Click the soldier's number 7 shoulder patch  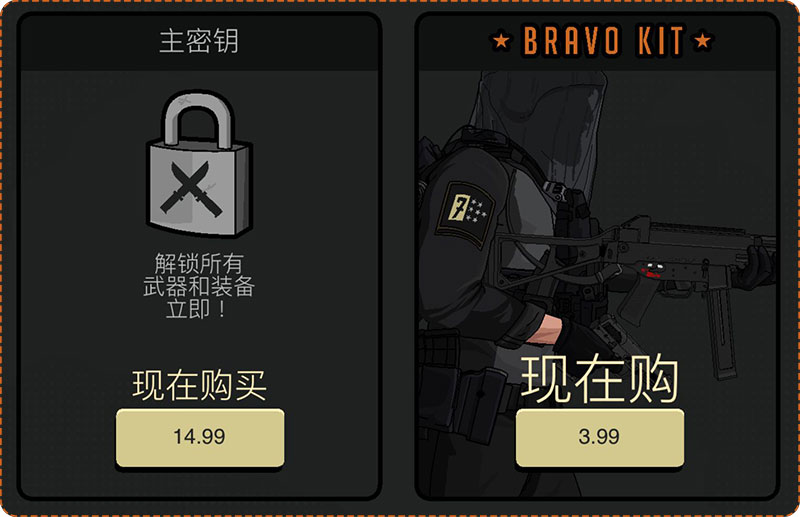(x=465, y=213)
